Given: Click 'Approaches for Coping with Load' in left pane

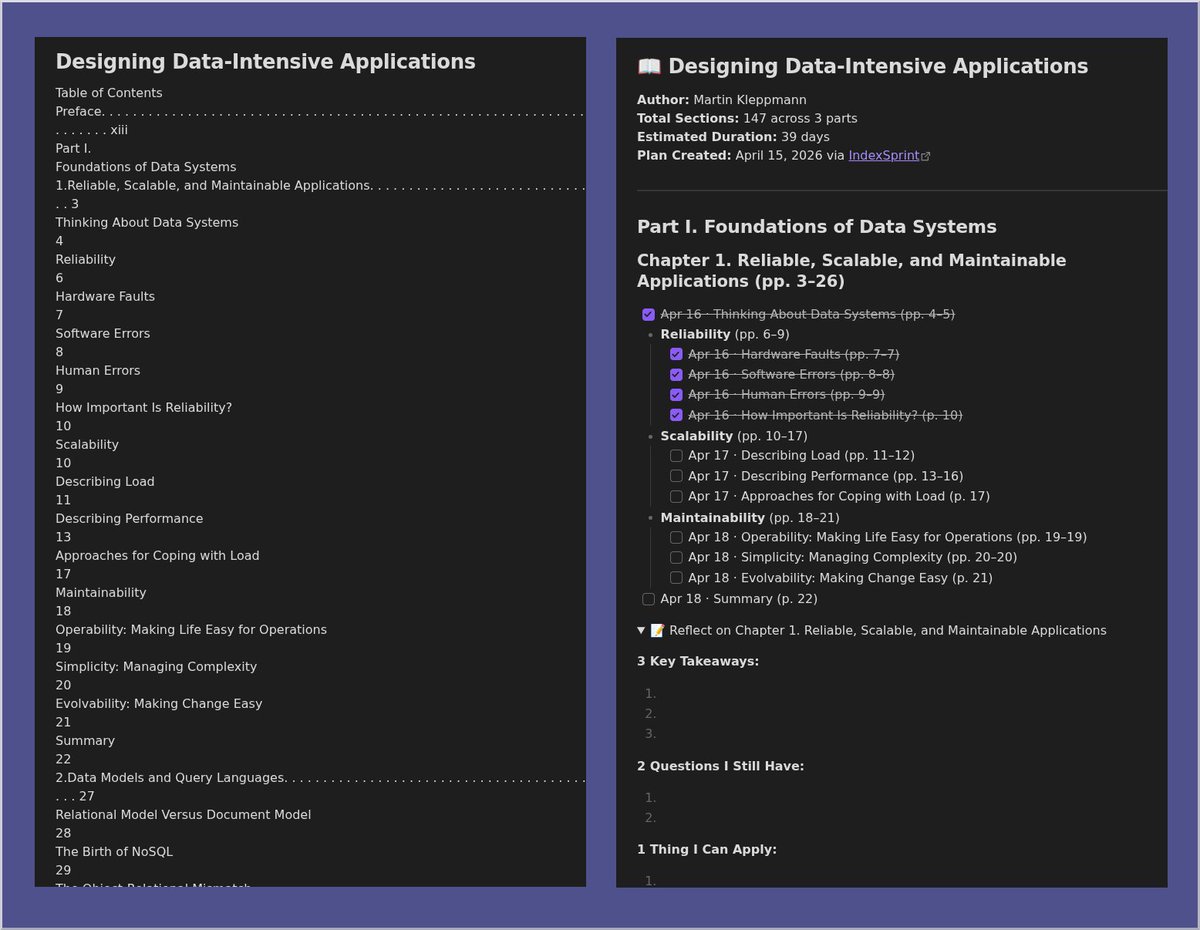Looking at the screenshot, I should pos(157,555).
